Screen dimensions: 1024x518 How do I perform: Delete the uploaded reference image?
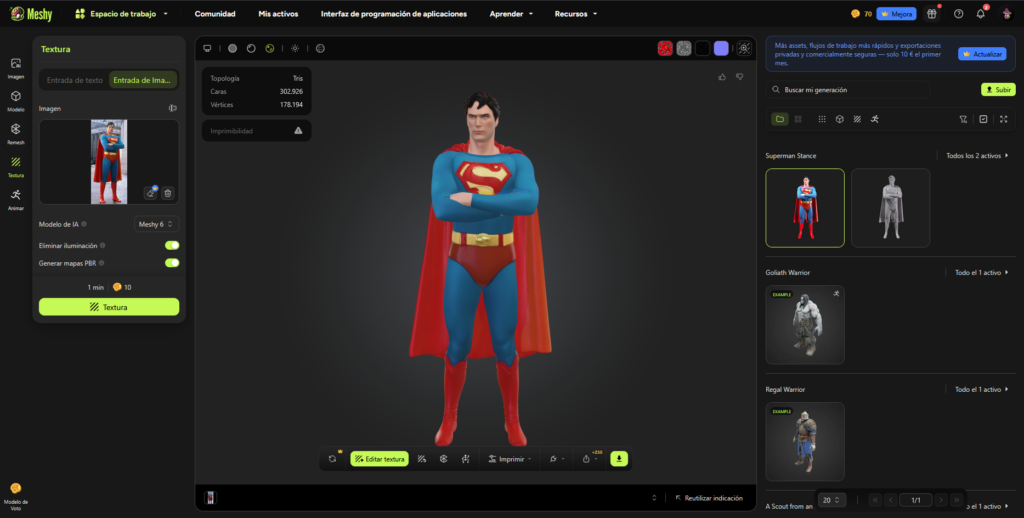pos(168,193)
